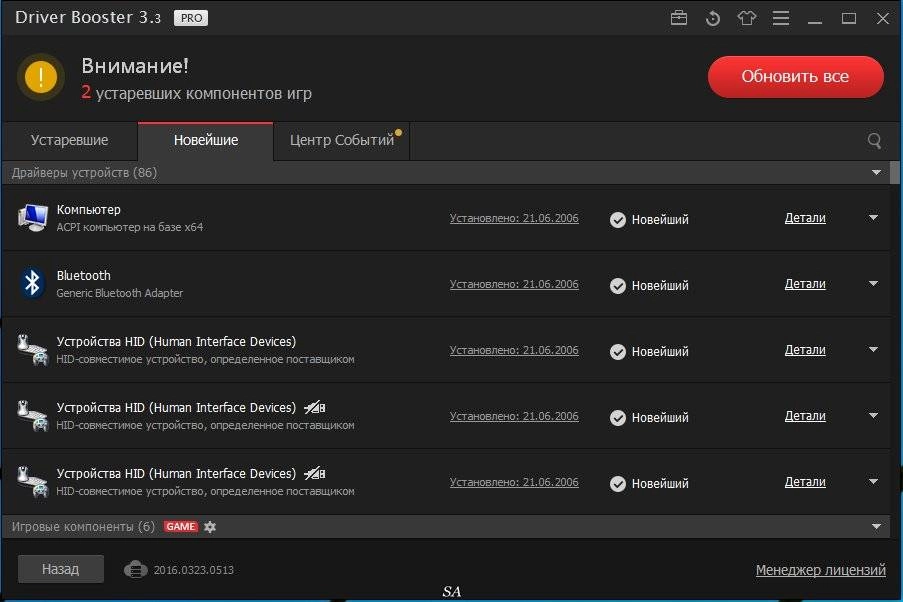Open Детали for Компьютер
The image size is (903, 602).
(805, 218)
